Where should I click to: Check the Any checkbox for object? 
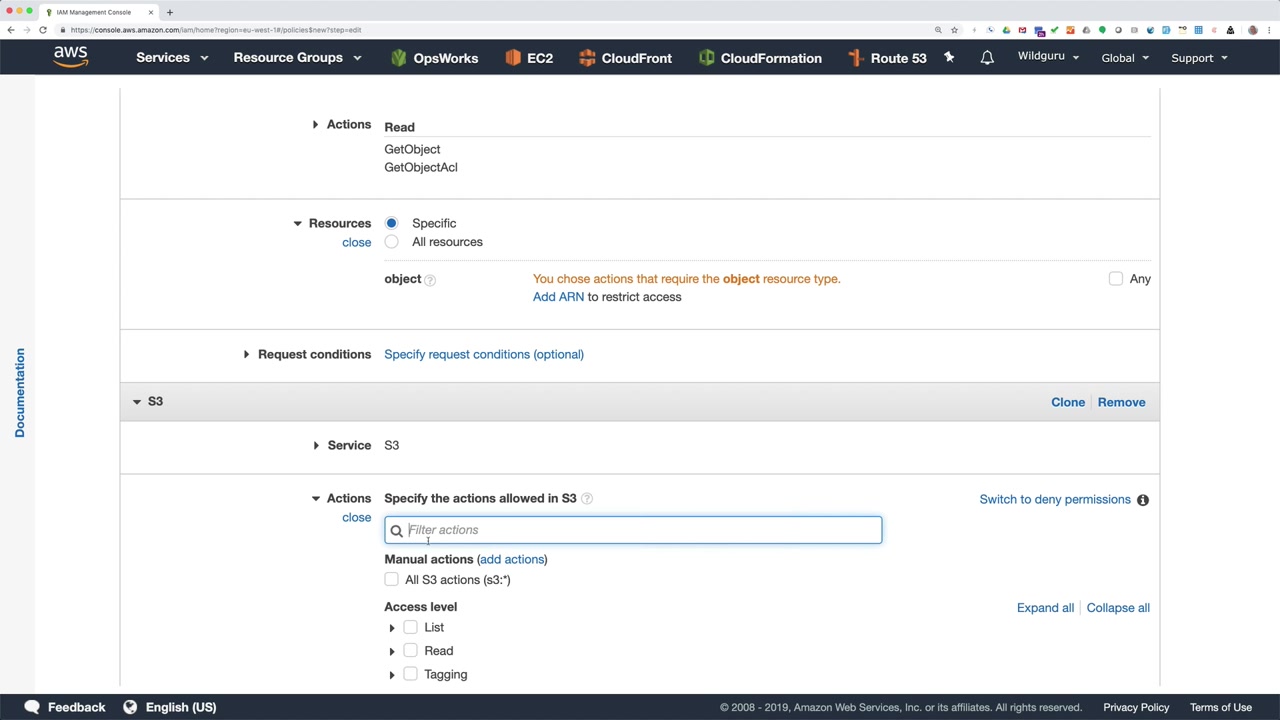(1116, 279)
